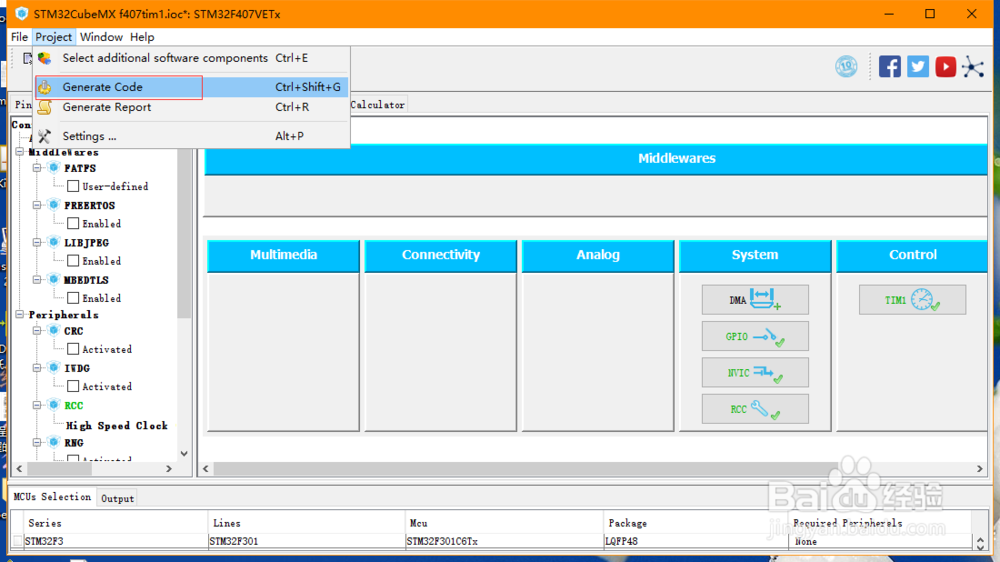Screen dimensions: 1000x562
Task: Open ST YouTube channel icon
Action: [946, 66]
